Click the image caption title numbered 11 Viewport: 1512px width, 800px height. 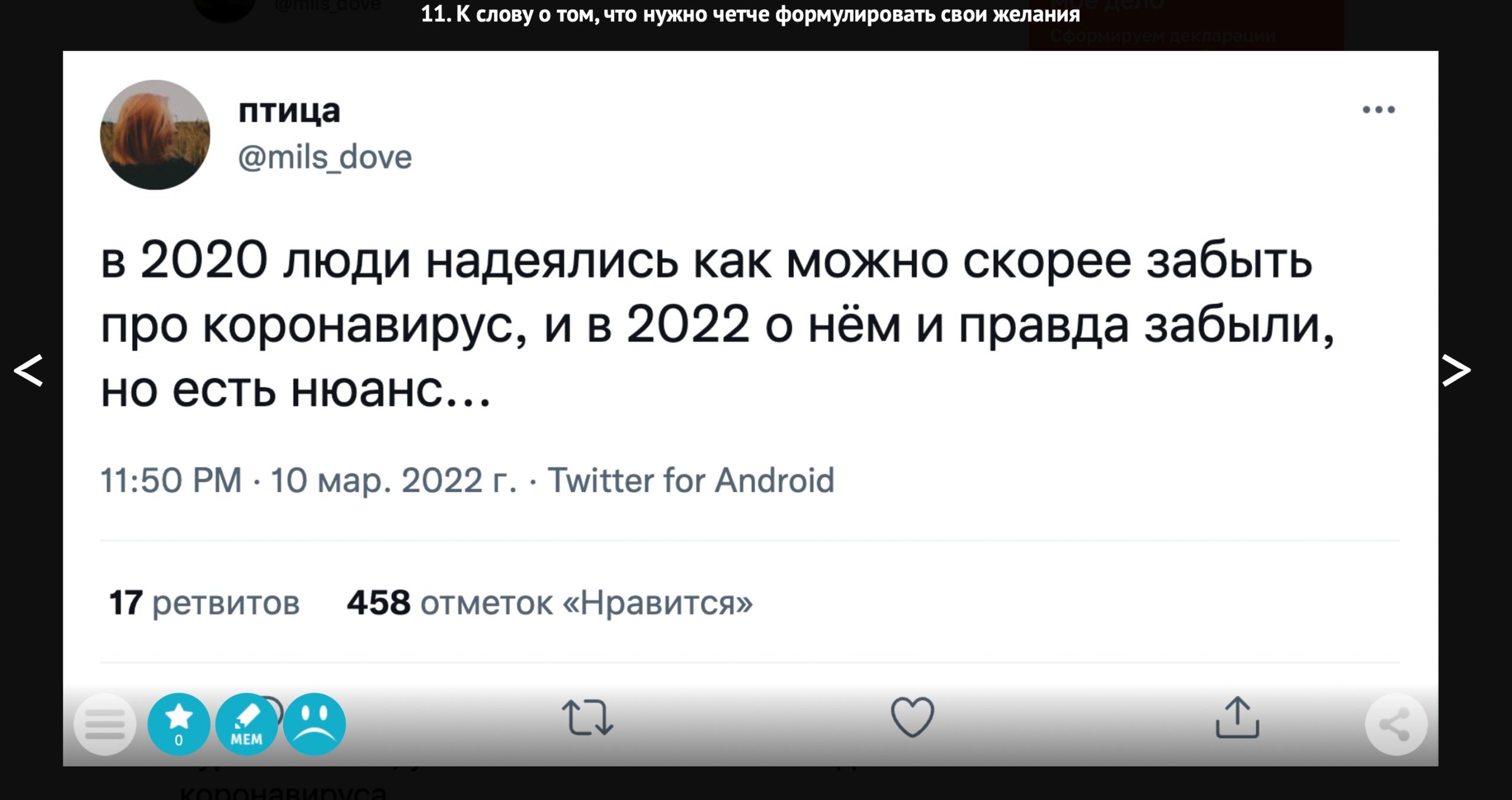[750, 14]
